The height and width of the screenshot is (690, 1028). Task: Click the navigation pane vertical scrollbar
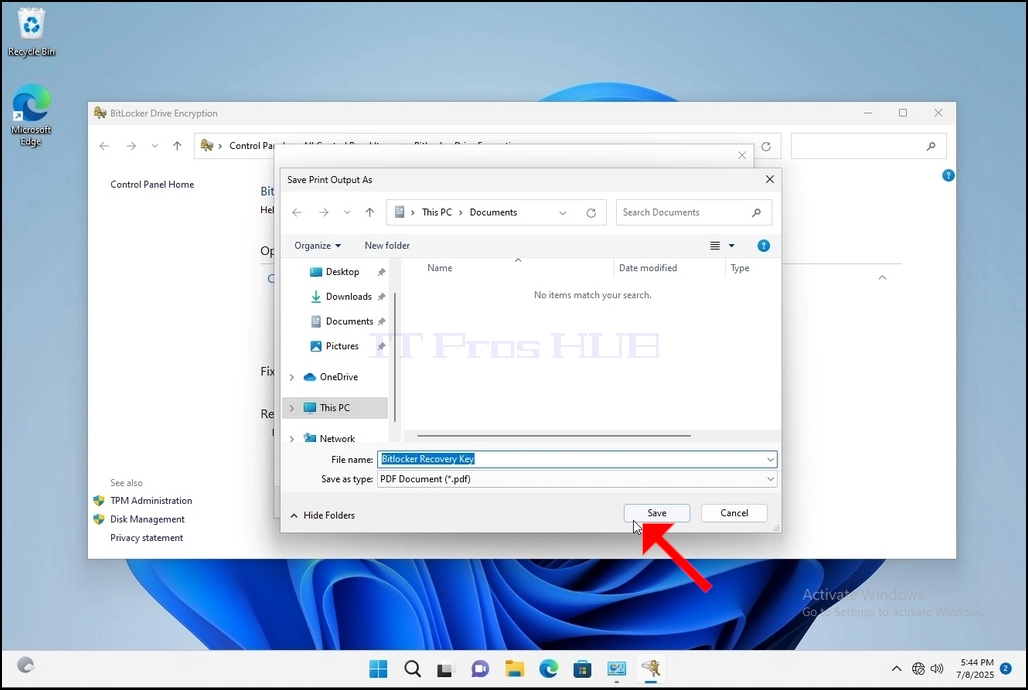395,357
